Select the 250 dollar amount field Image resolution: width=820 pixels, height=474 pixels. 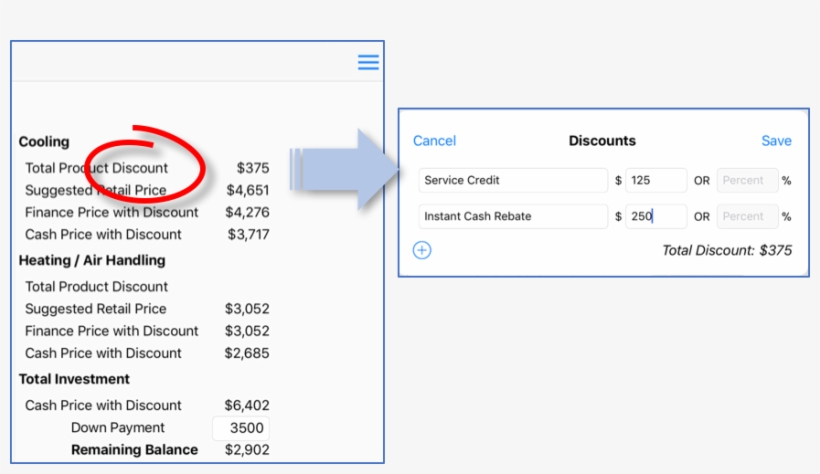coord(656,216)
